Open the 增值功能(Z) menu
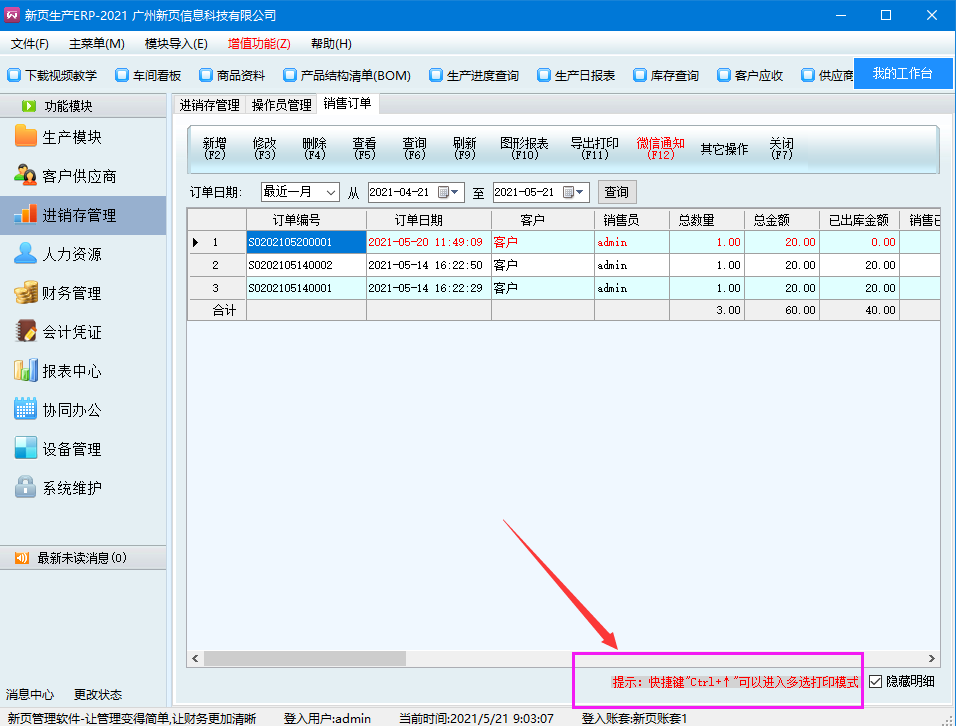The height and width of the screenshot is (726, 956). click(259, 44)
